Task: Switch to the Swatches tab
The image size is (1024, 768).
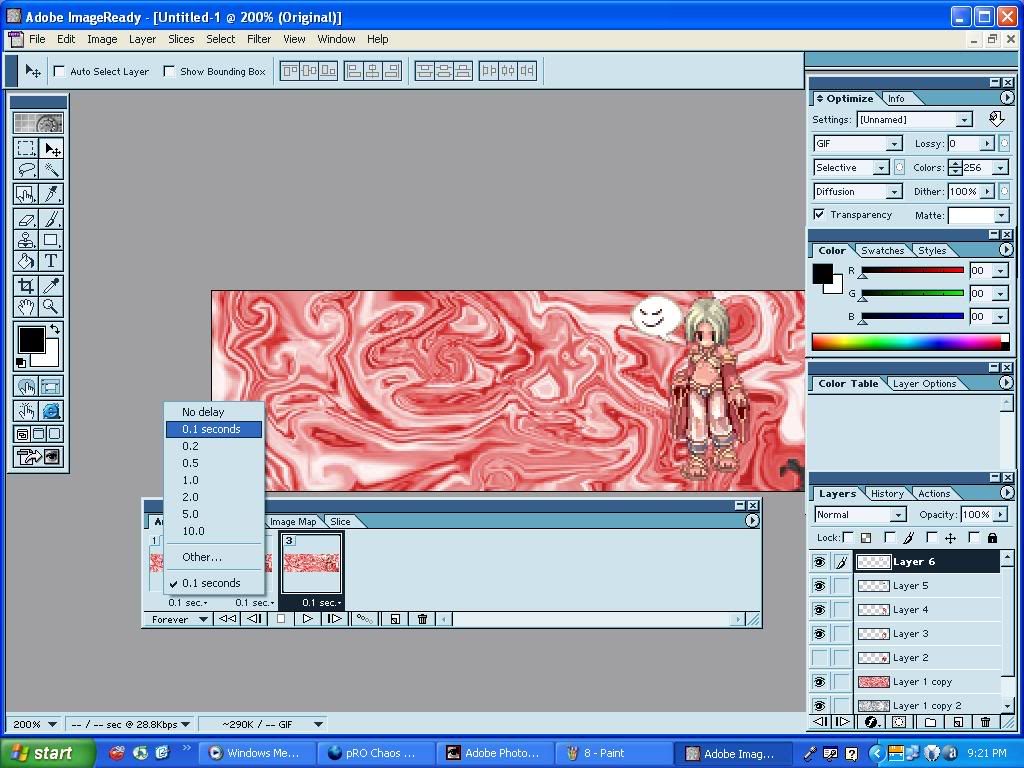Action: (882, 251)
